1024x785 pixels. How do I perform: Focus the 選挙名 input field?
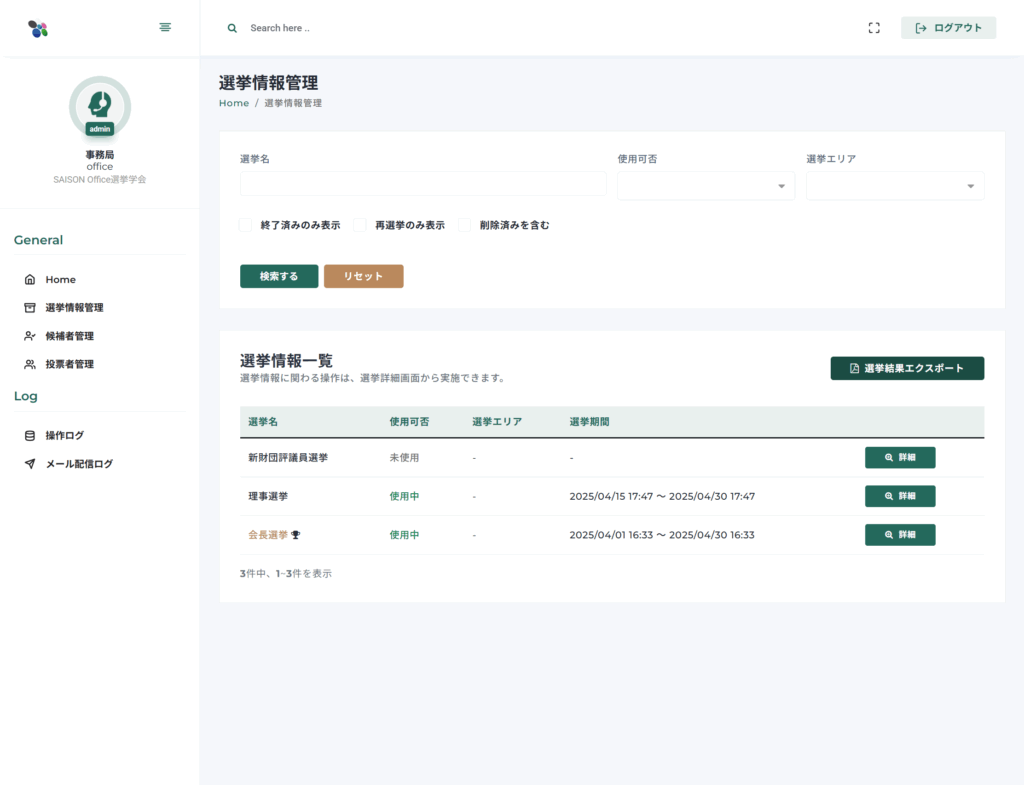(423, 184)
